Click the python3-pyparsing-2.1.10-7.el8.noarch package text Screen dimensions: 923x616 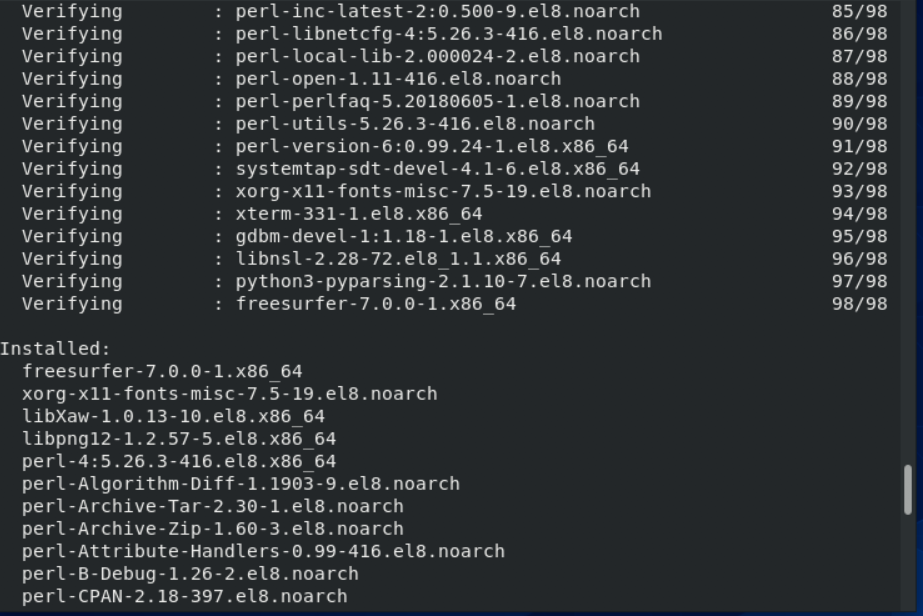(443, 281)
